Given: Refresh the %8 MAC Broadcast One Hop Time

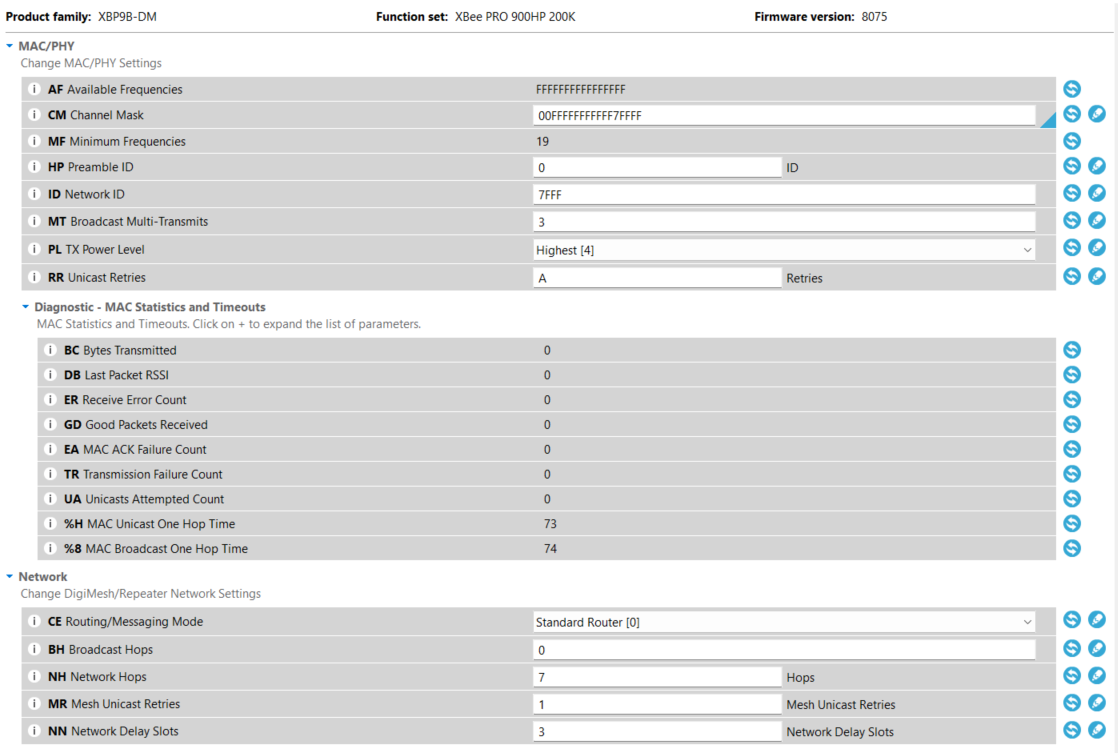Looking at the screenshot, I should pyautogui.click(x=1072, y=548).
